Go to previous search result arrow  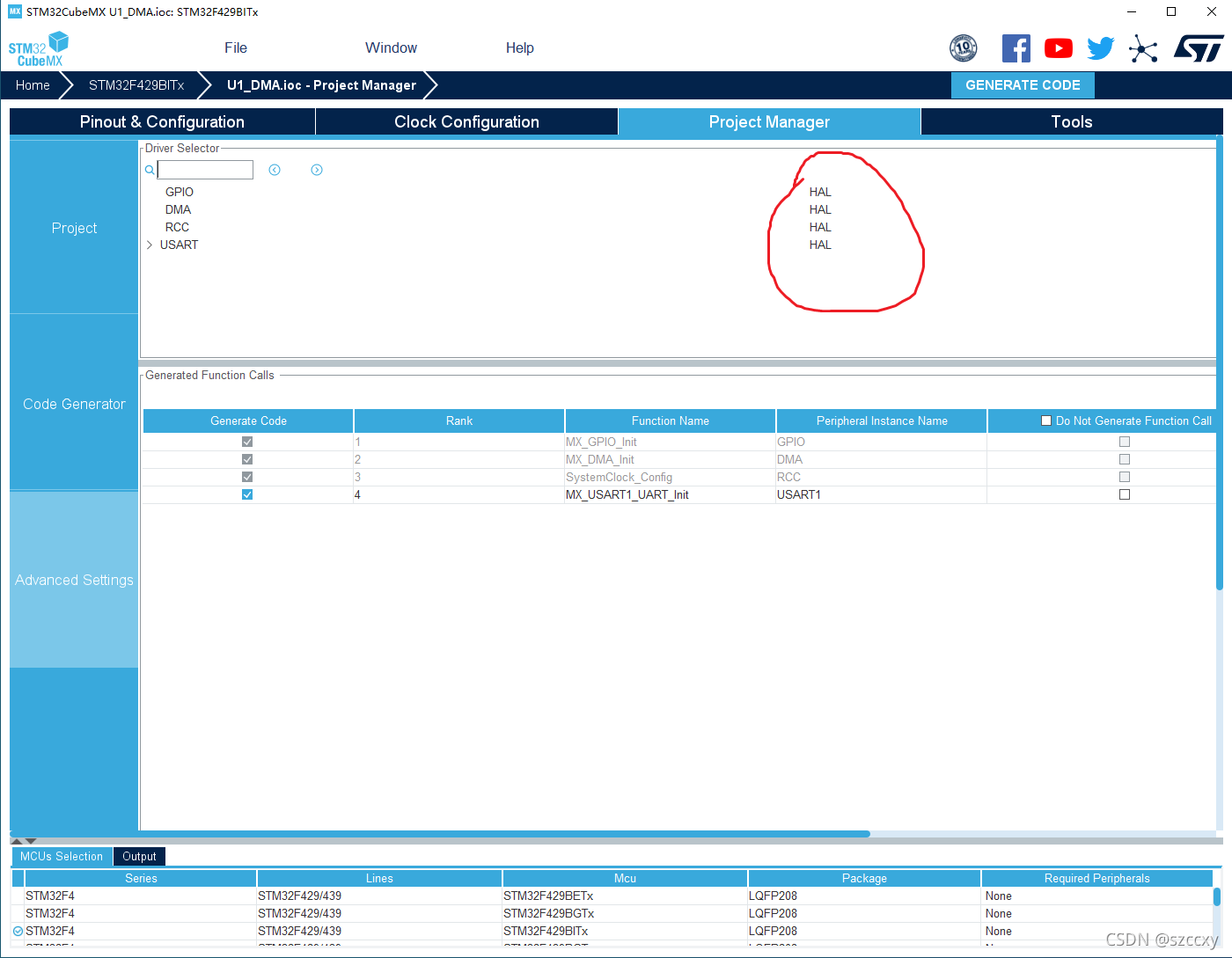[275, 170]
